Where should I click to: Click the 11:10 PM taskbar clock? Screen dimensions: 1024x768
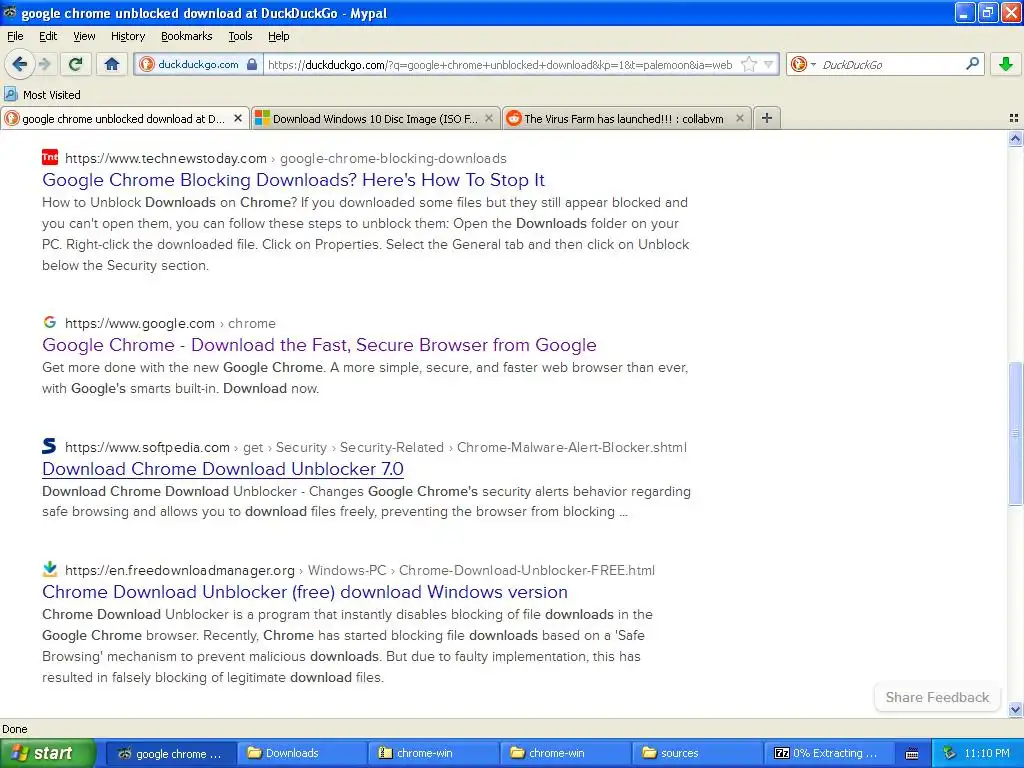[x=987, y=753]
